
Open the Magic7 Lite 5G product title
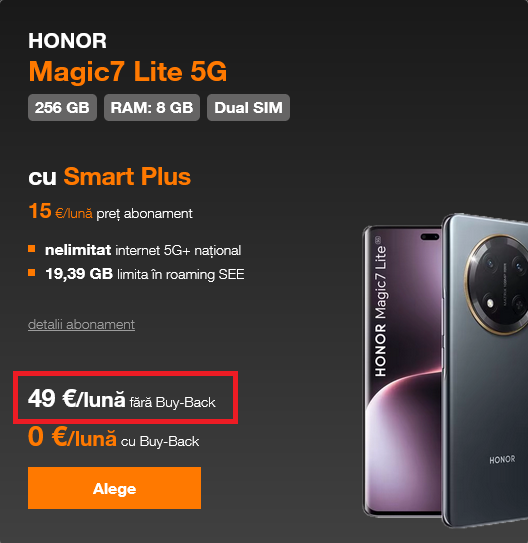pos(128,72)
